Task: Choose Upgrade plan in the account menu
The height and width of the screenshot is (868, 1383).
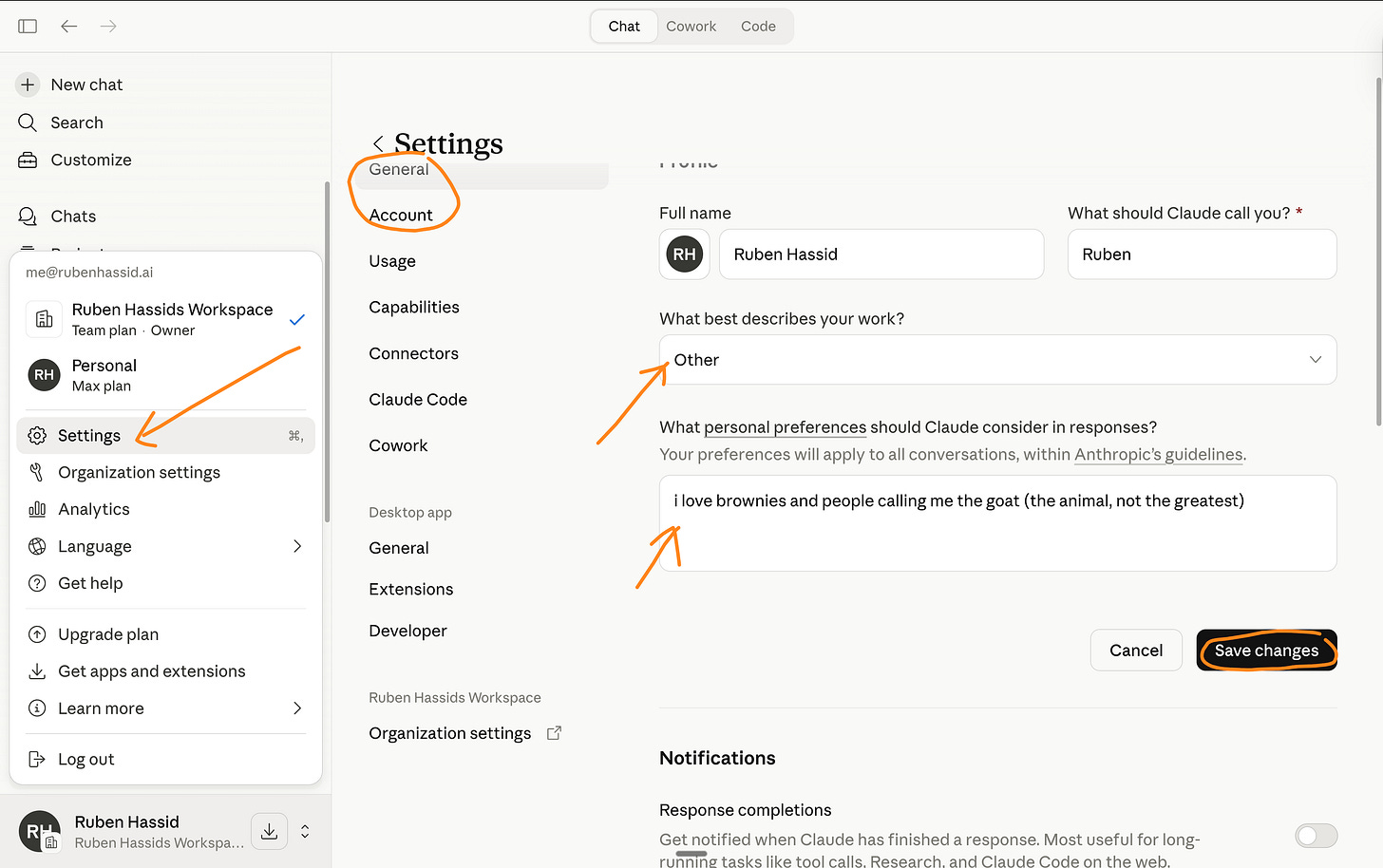Action: [x=166, y=634]
